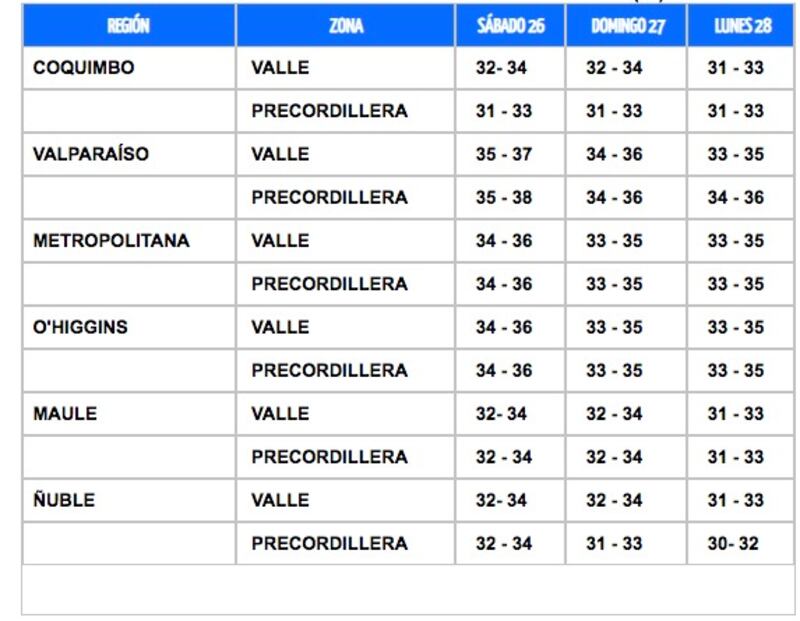Click VALLE zone in the COQUIMBO row
The width and height of the screenshot is (800, 621).
coord(345,68)
